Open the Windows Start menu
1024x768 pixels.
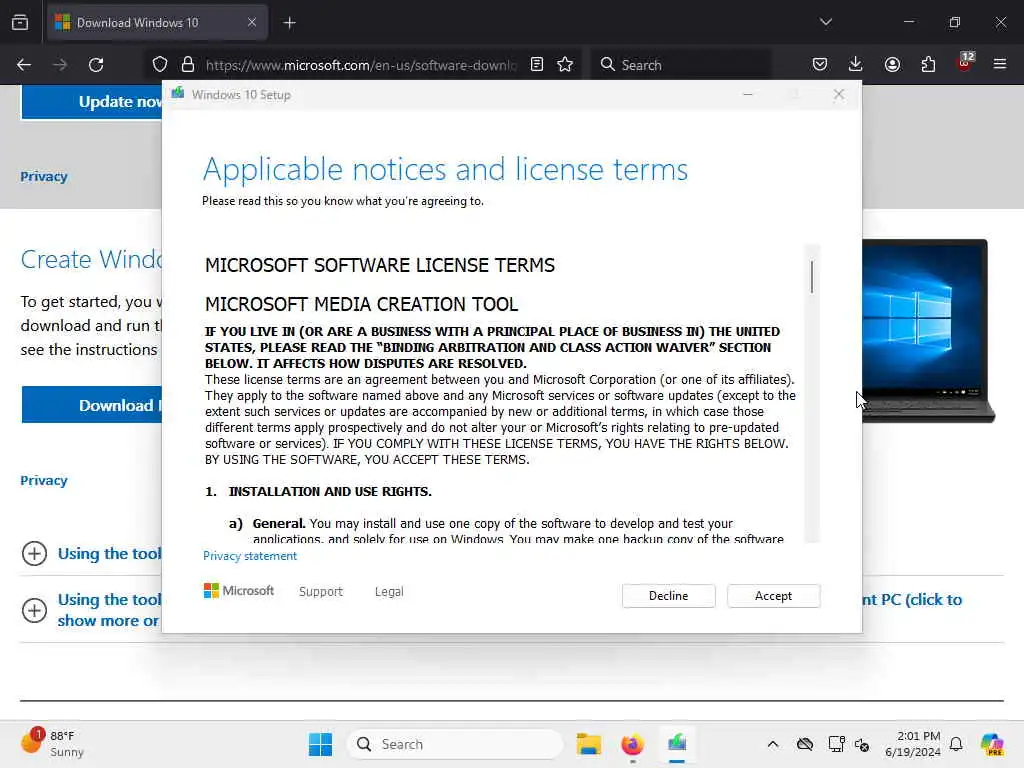(320, 744)
